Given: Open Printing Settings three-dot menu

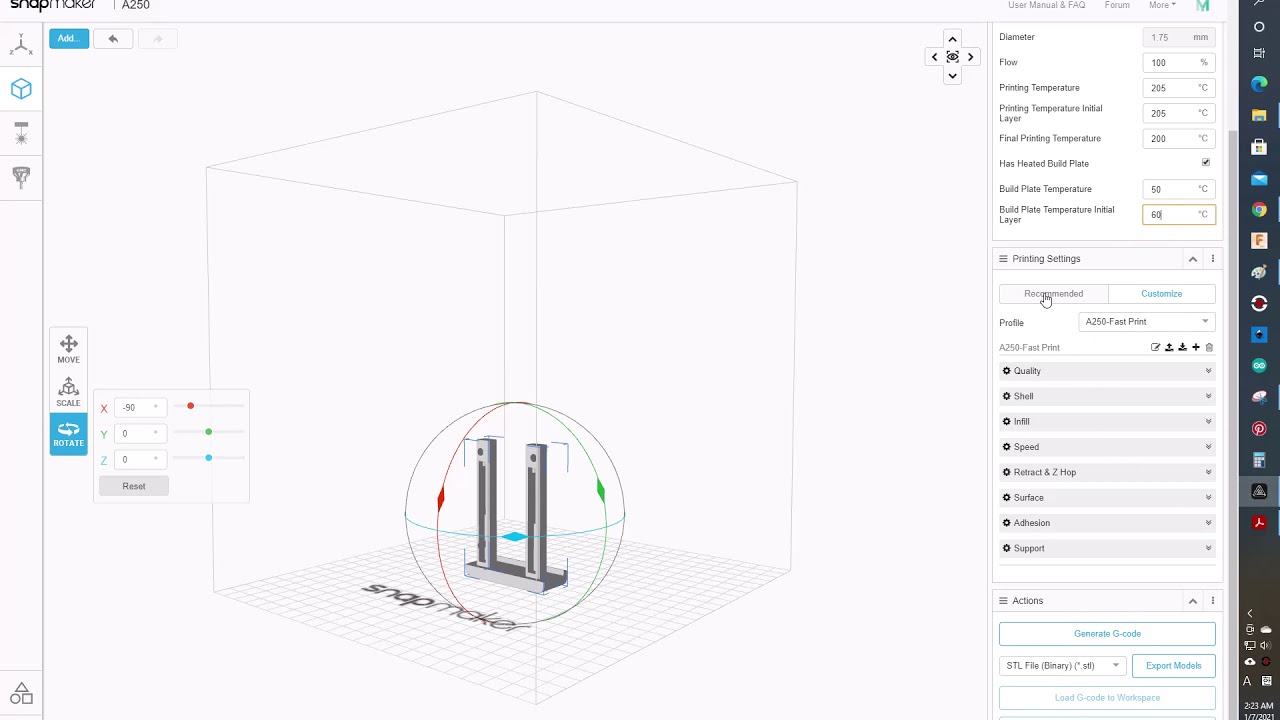Looking at the screenshot, I should pos(1212,259).
